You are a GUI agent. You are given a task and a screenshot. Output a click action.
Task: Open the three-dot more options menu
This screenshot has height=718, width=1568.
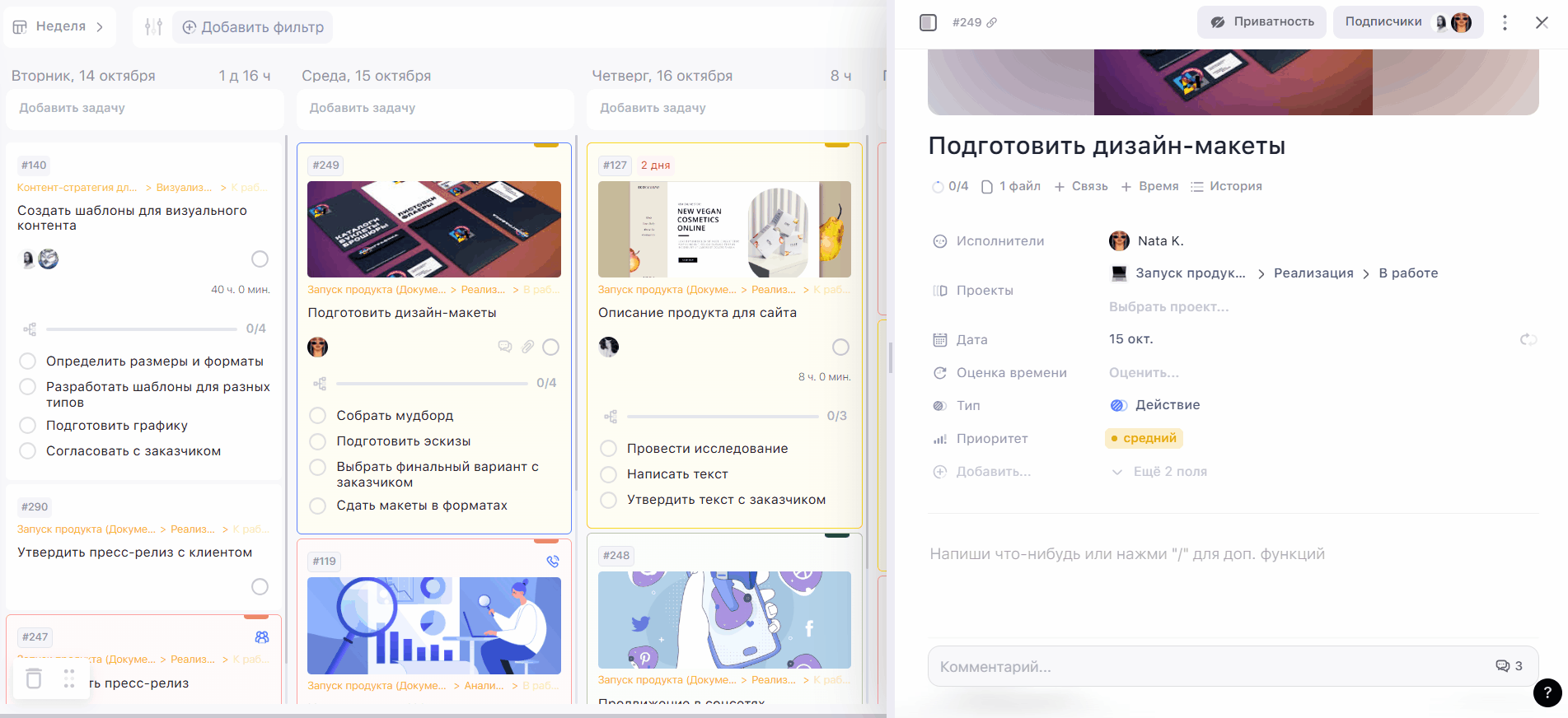[1505, 23]
